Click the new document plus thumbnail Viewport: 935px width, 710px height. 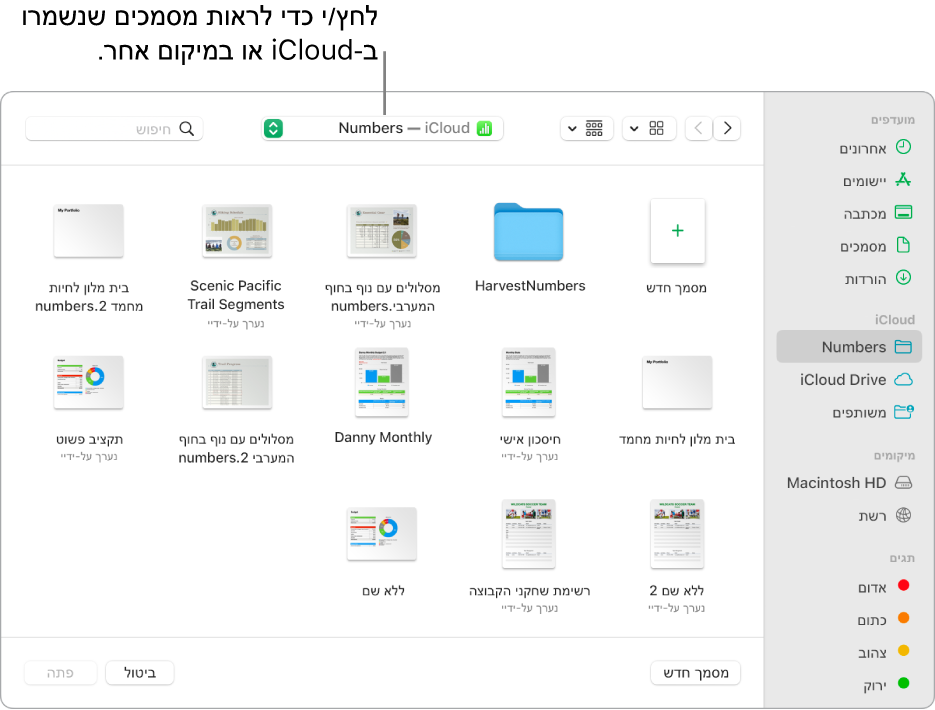[x=677, y=231]
